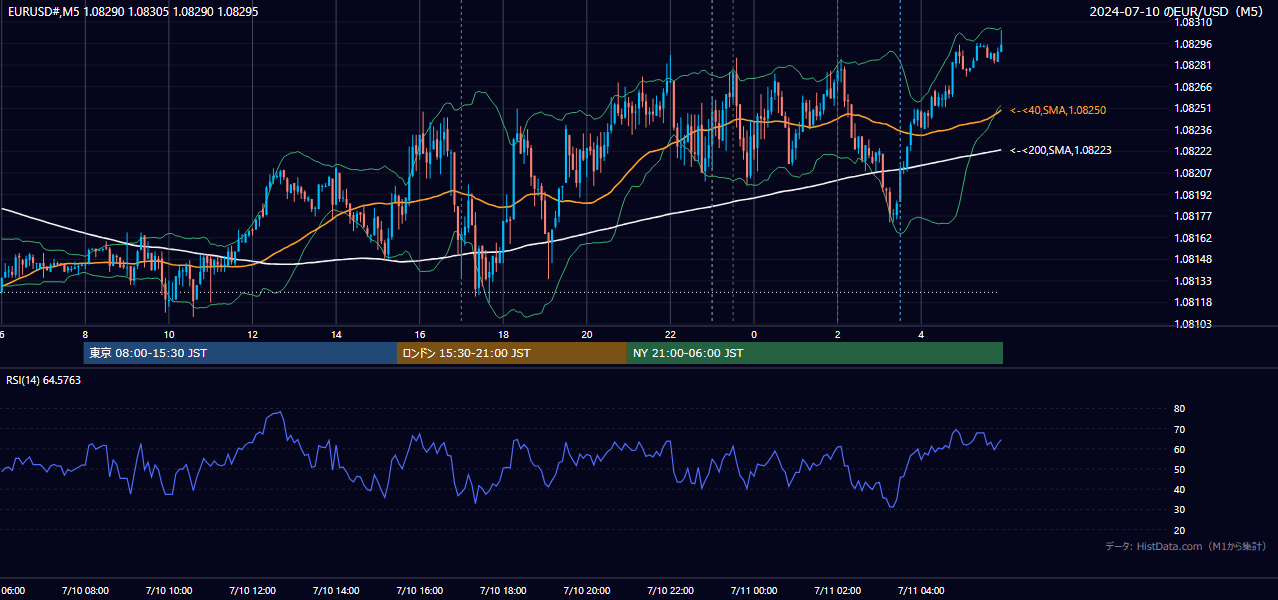This screenshot has width=1278, height=600.
Task: Click price axis label 1.08118
Action: (1193, 302)
